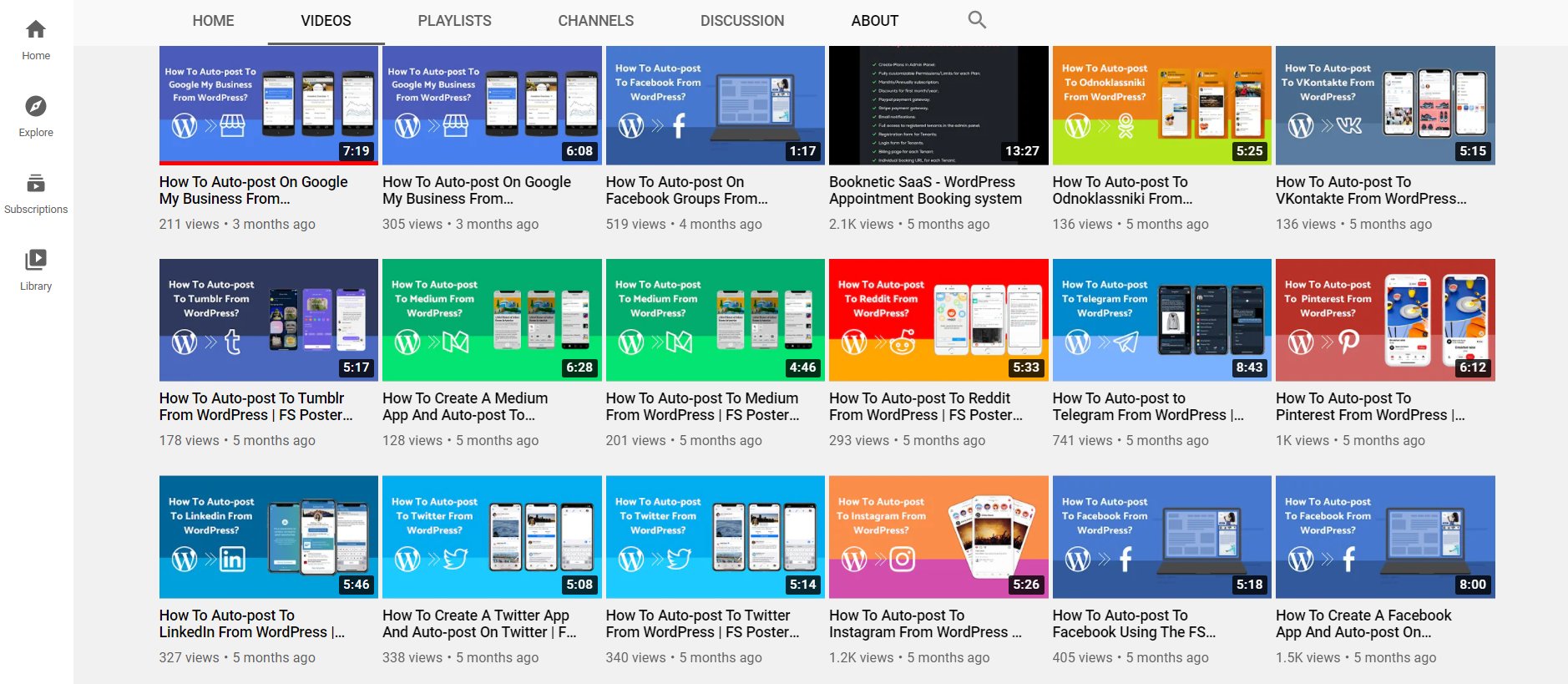Open the ABOUT tab
Viewport: 1568px width, 684px height.
(875, 21)
